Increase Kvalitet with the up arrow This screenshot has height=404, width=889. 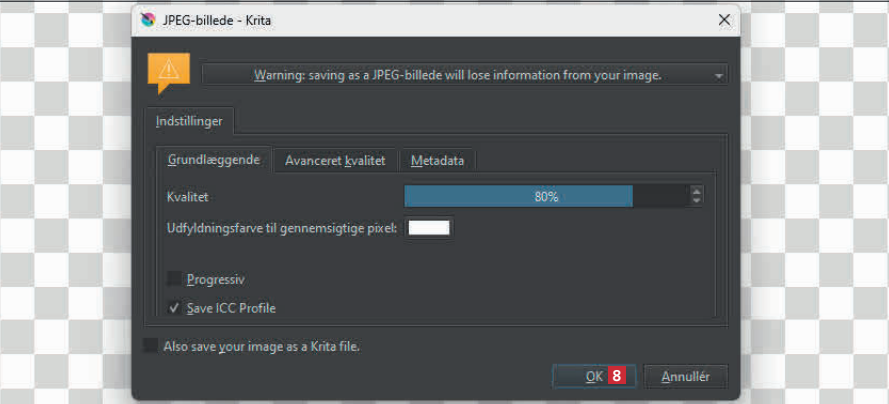tap(697, 192)
